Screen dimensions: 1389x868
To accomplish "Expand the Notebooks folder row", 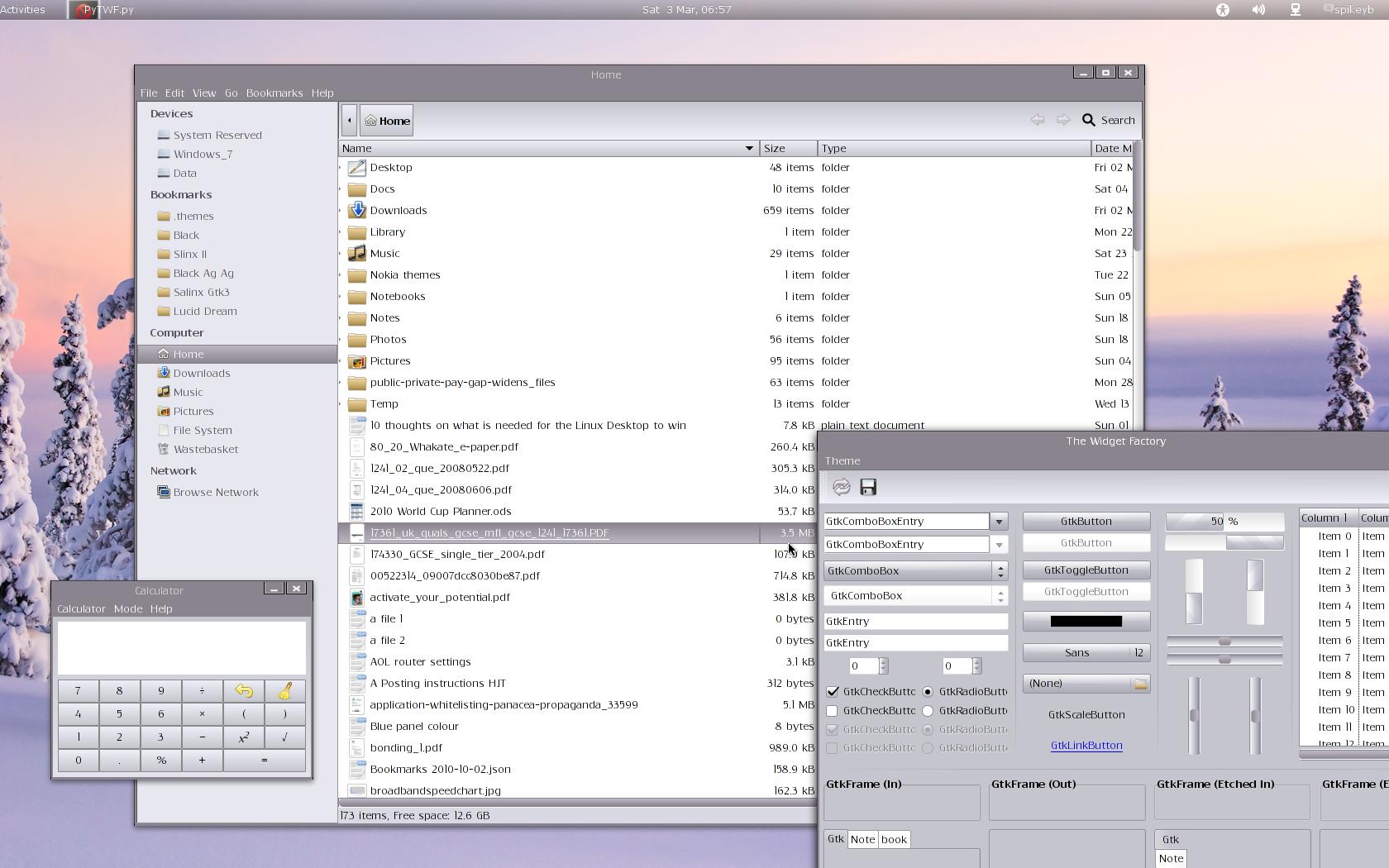I will coord(341,296).
